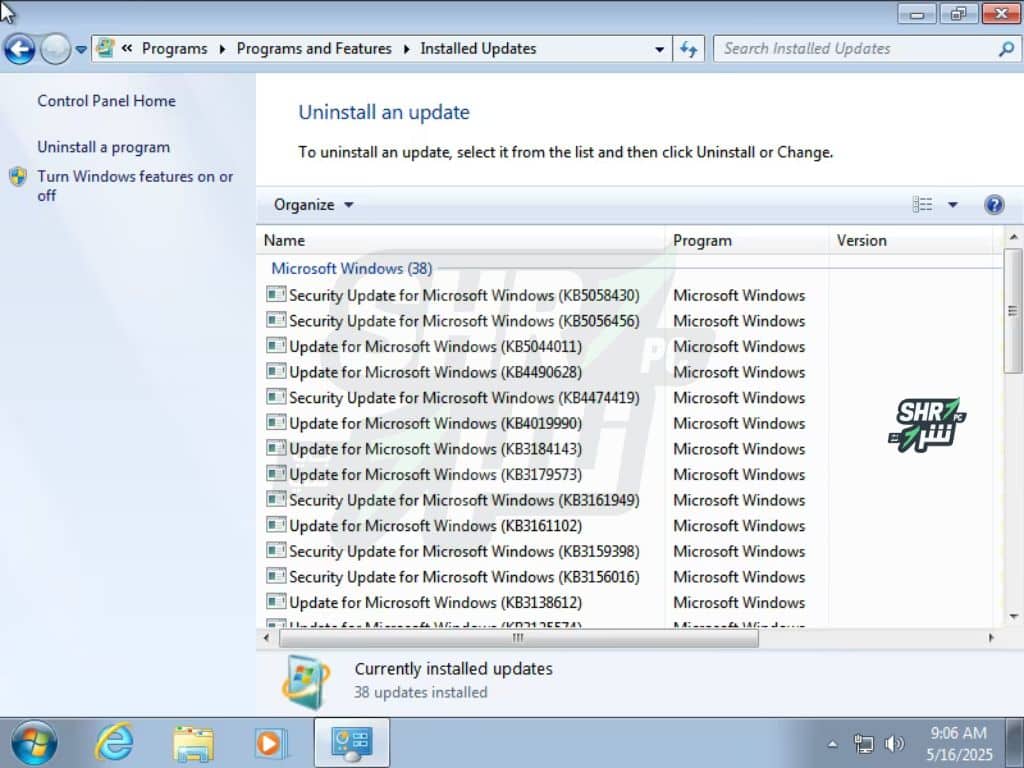Click Programs and Features breadcrumb

[314, 49]
